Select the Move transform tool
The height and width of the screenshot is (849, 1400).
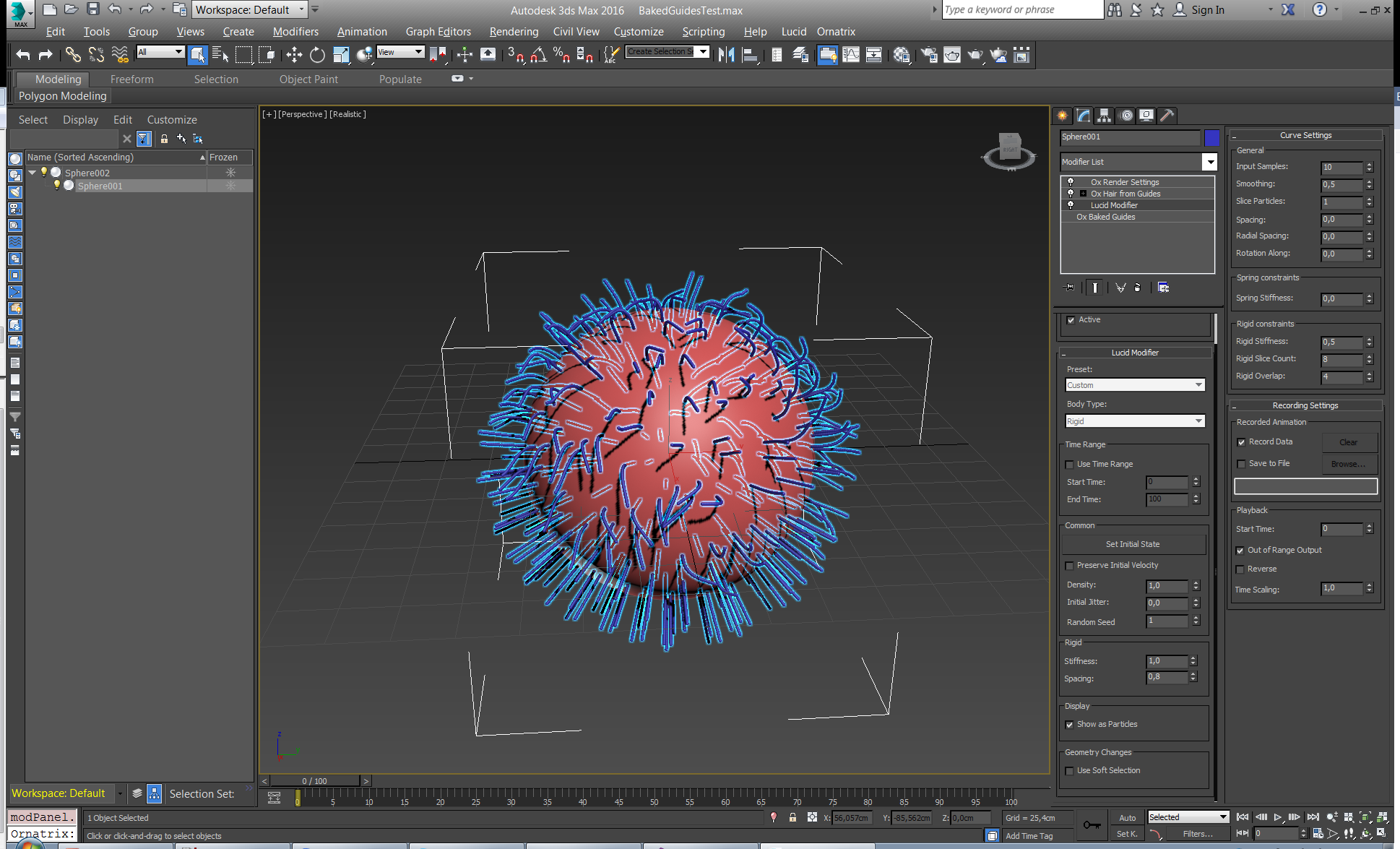(294, 55)
